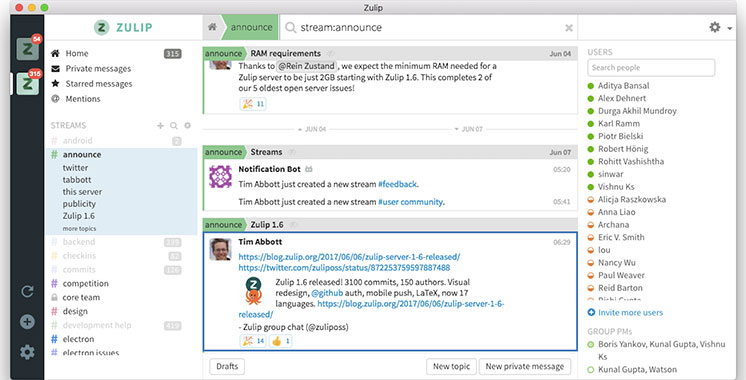Open the android stream
746x380 pixels.
pos(77,140)
